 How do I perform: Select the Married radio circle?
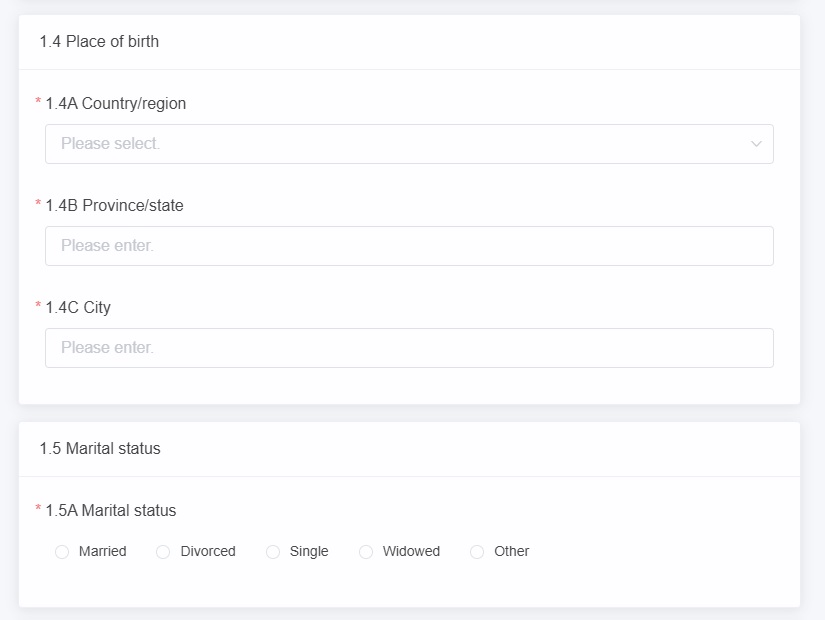tap(62, 552)
